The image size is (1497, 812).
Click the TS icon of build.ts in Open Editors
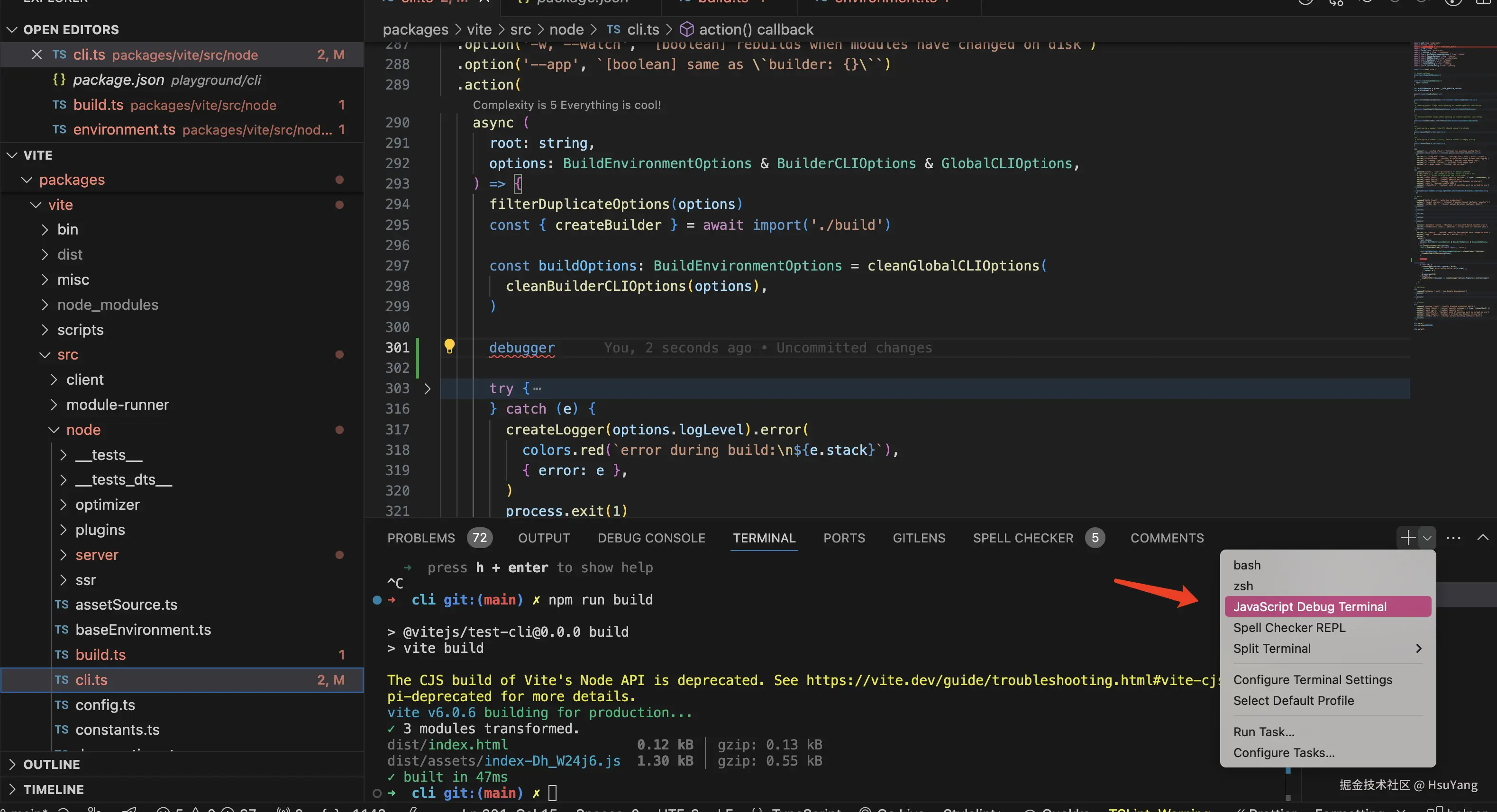click(59, 105)
